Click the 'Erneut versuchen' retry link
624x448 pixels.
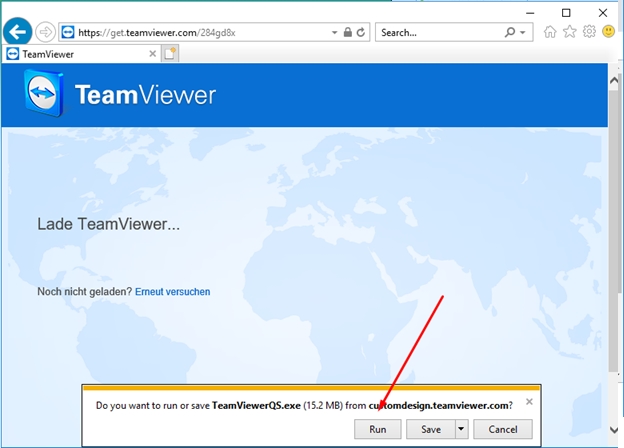[x=173, y=292]
